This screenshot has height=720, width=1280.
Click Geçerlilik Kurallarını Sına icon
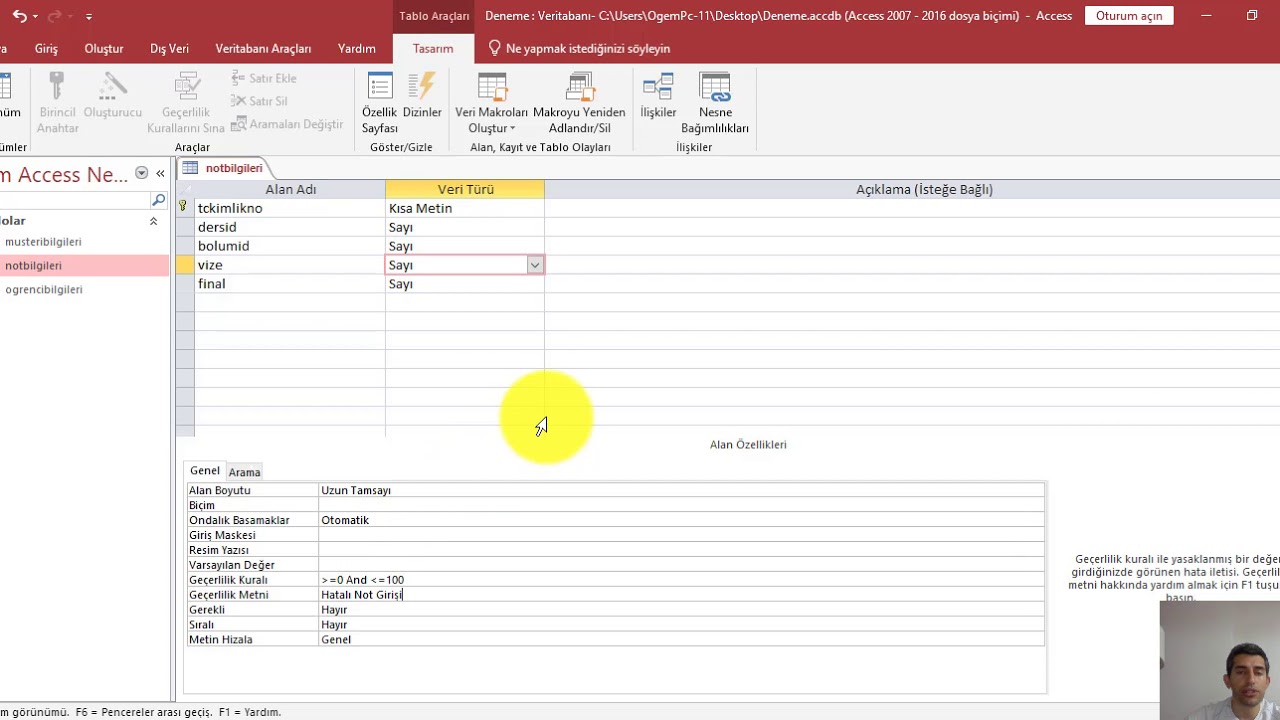click(186, 102)
